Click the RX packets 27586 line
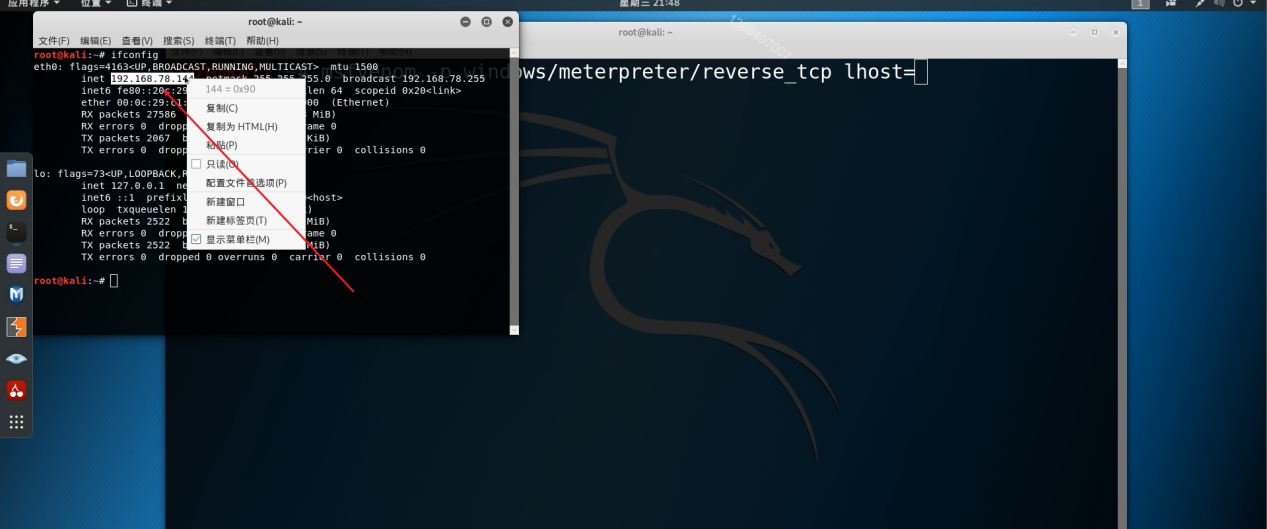The width and height of the screenshot is (1267, 529). [x=128, y=114]
